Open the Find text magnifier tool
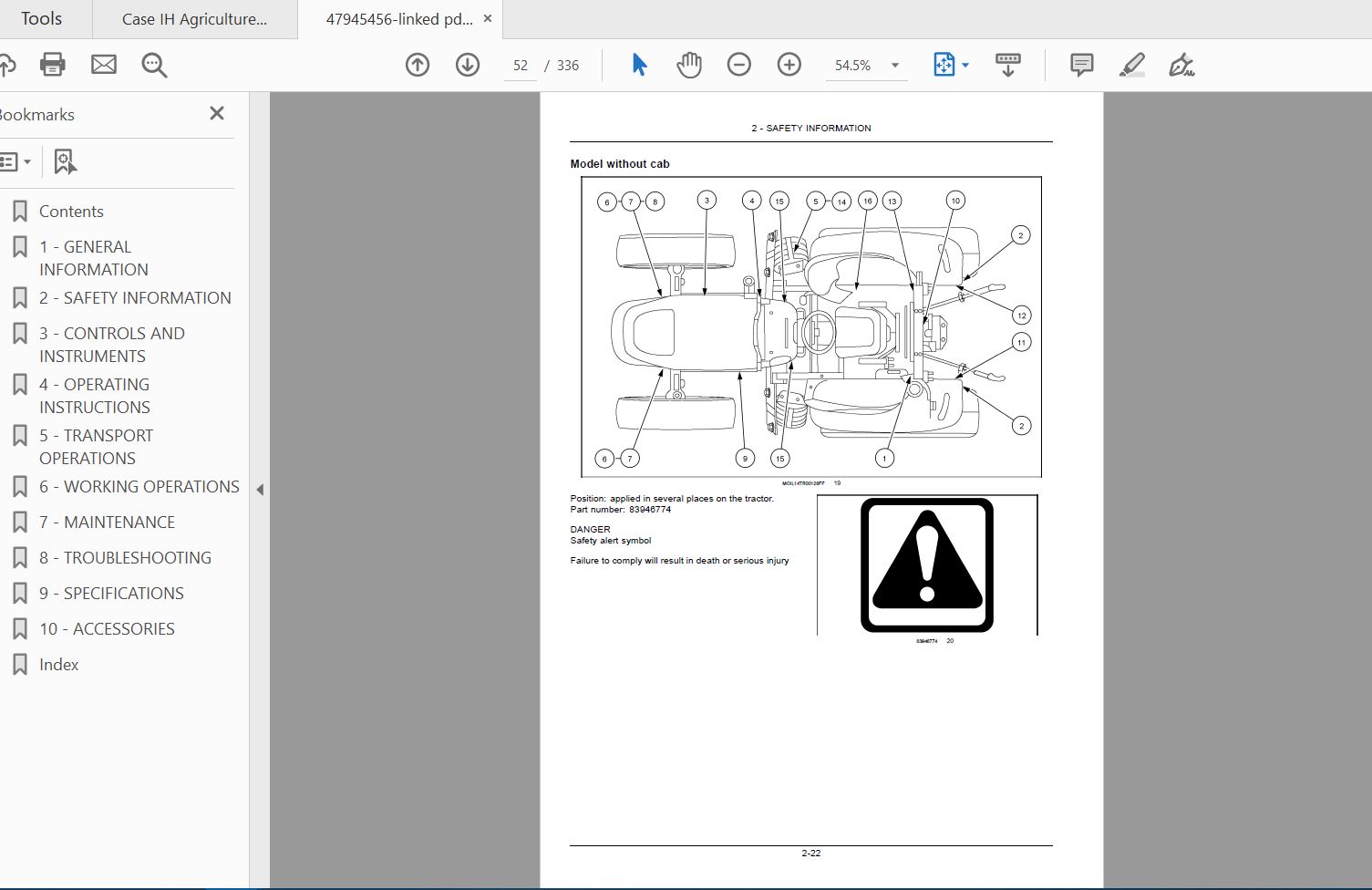The width and height of the screenshot is (1372, 890). (x=154, y=65)
